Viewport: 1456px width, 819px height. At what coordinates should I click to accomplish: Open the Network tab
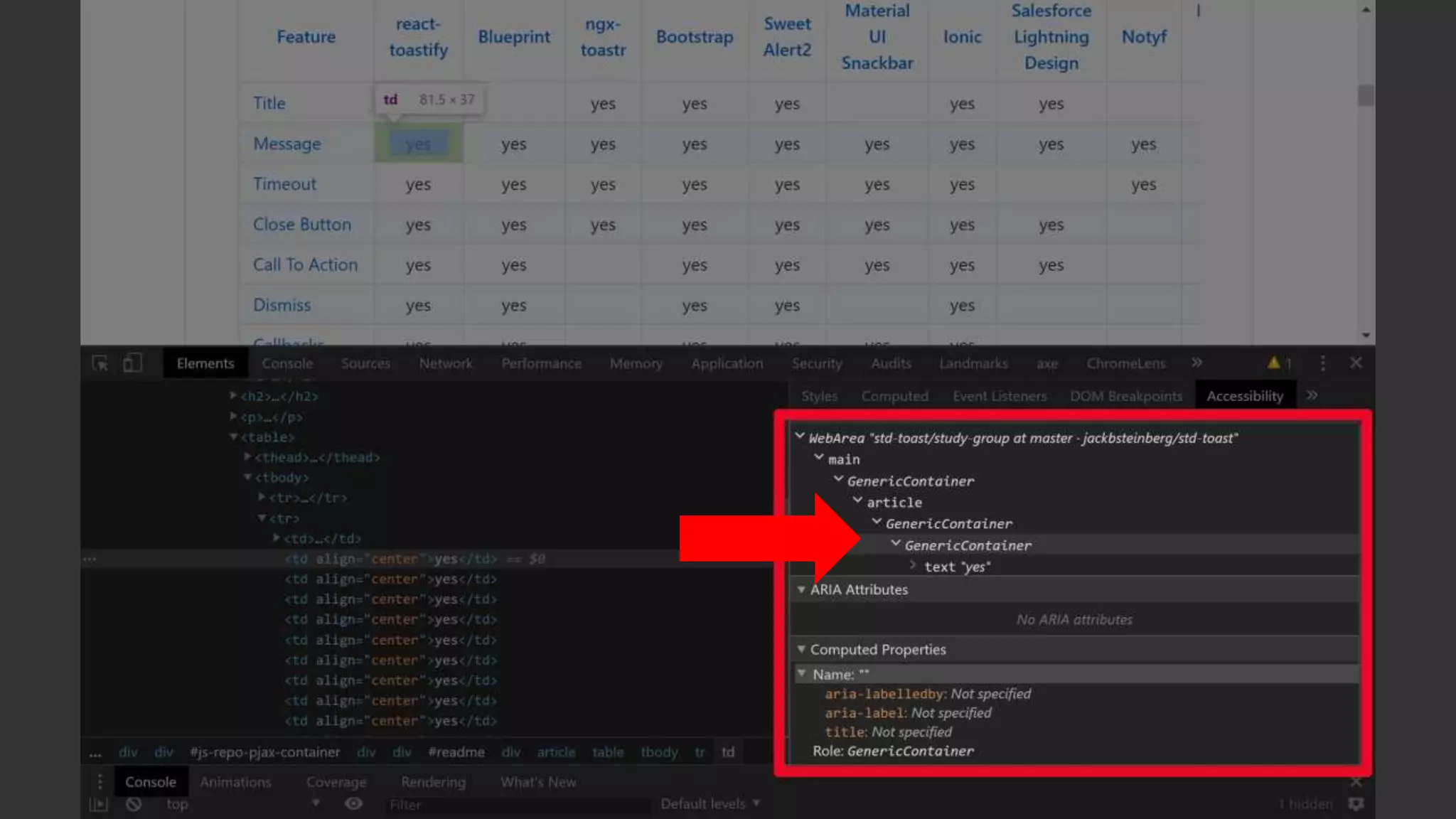[446, 363]
